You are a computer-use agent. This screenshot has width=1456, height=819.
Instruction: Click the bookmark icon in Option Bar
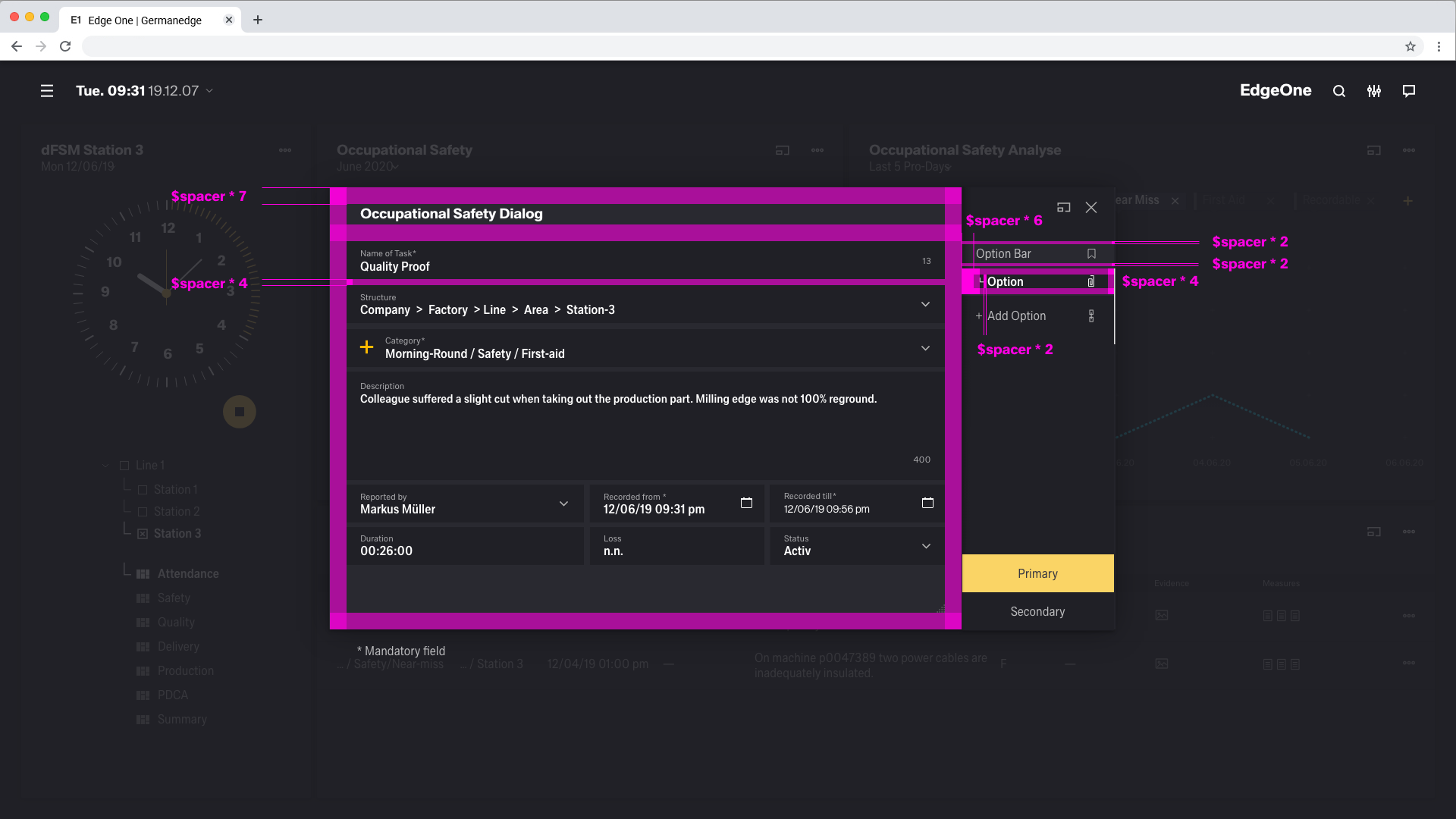pyautogui.click(x=1092, y=254)
